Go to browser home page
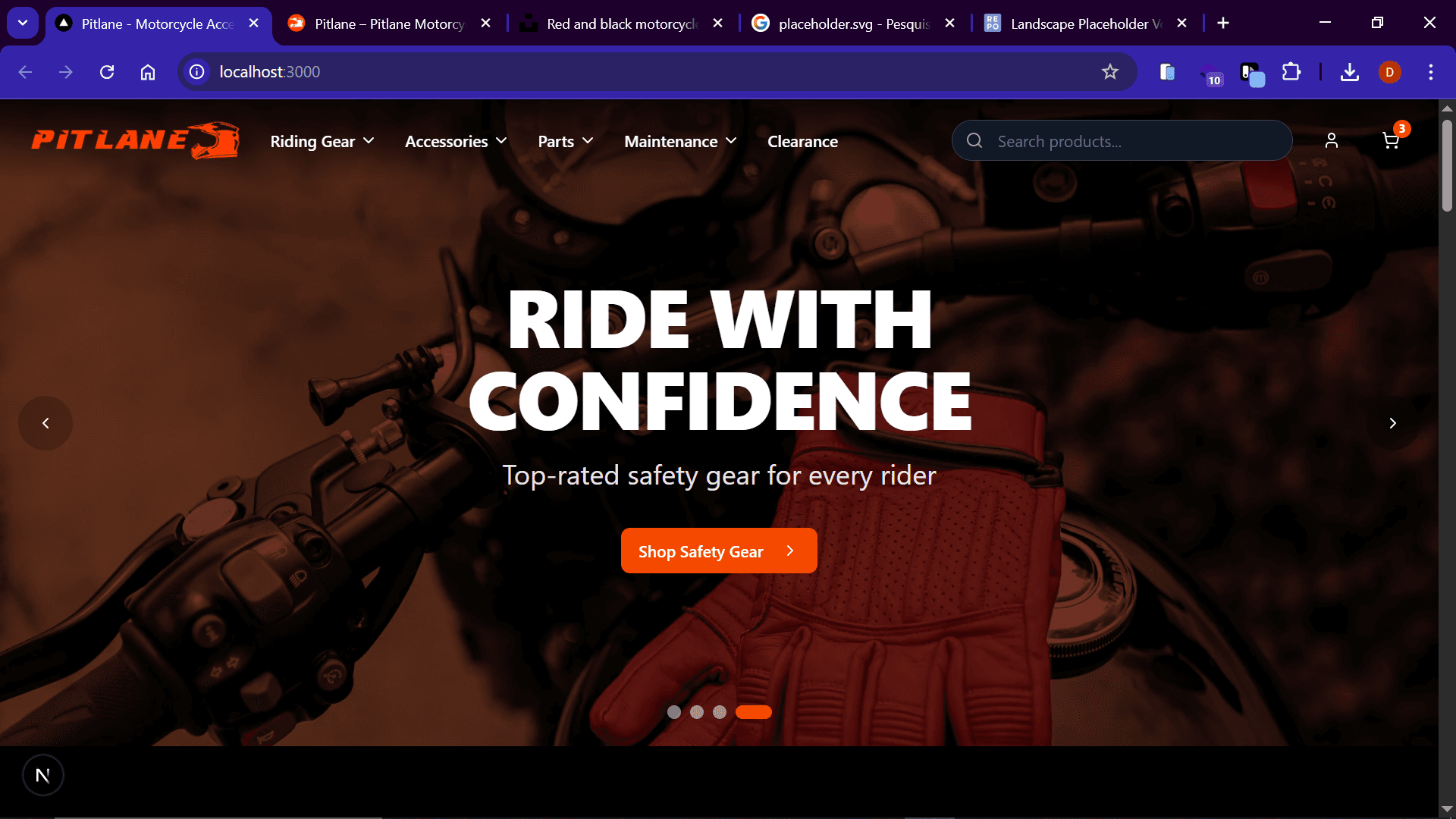 point(148,72)
